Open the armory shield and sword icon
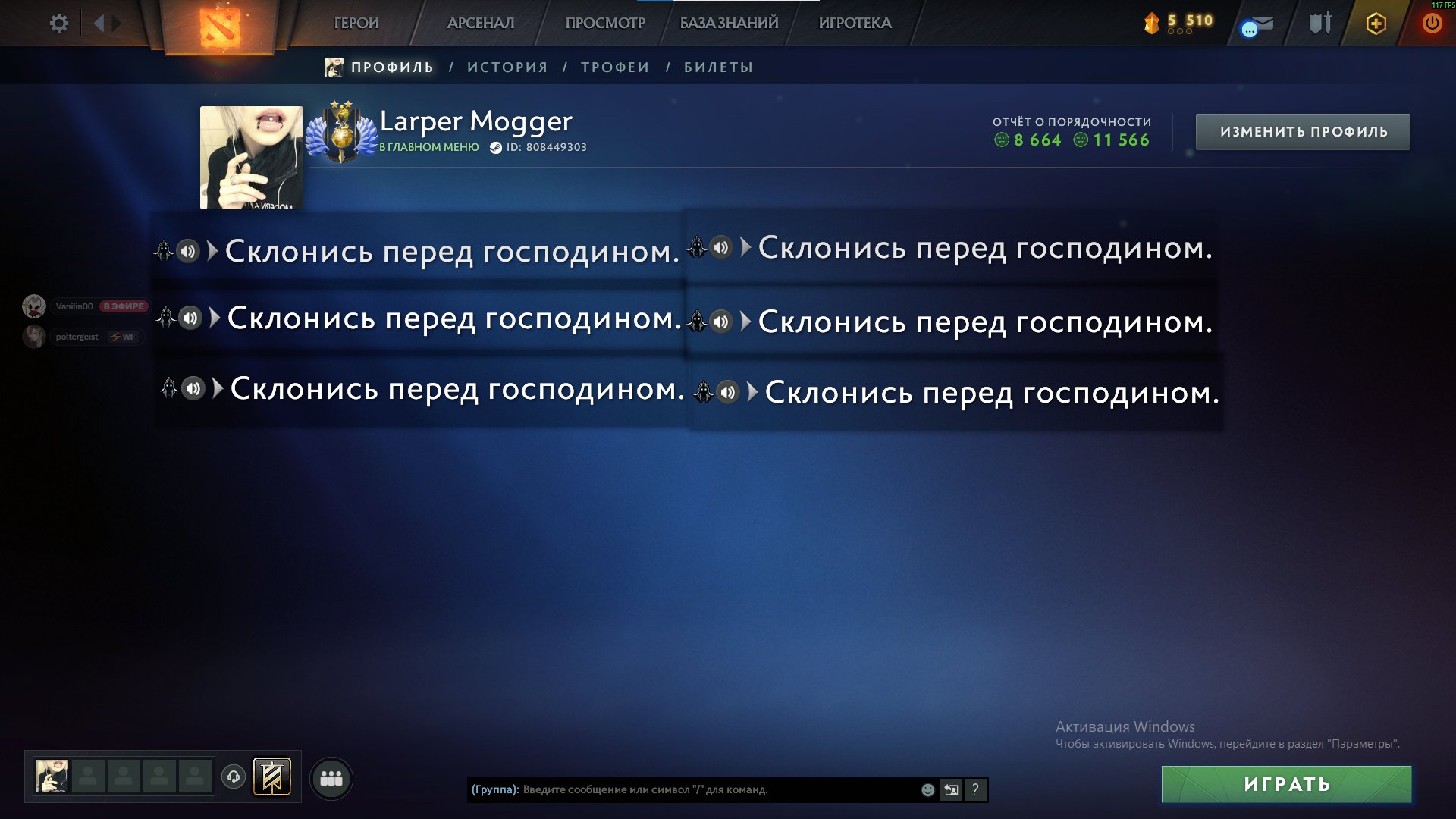 (1320, 23)
